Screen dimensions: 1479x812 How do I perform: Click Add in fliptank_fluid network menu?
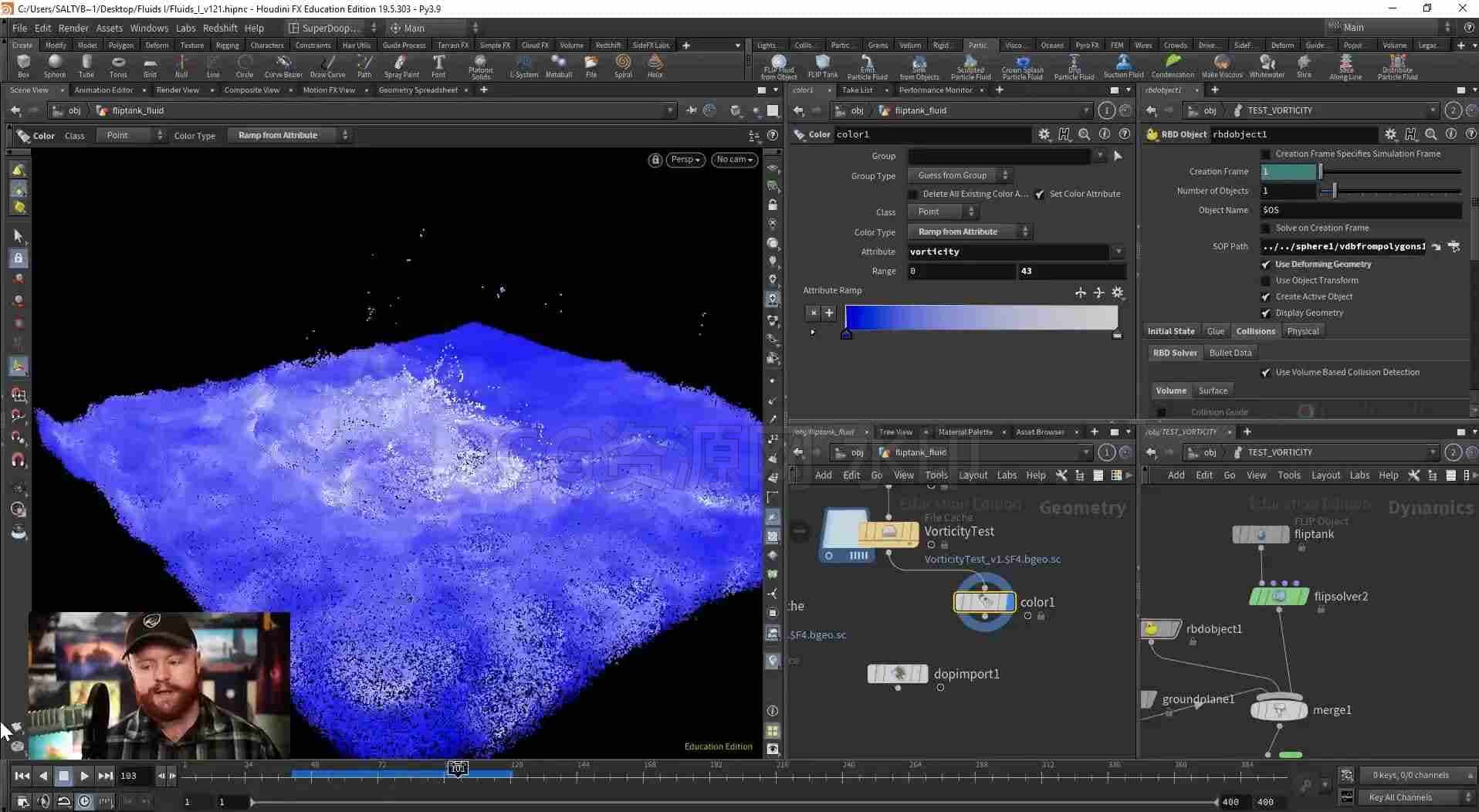[824, 475]
